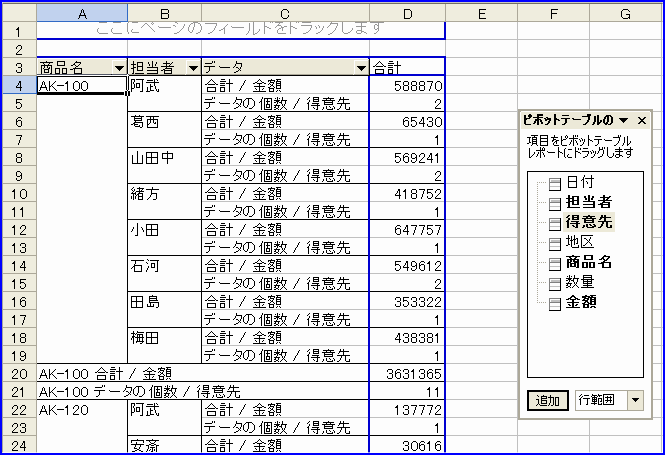Select column D header
665x455 pixels.
407,14
